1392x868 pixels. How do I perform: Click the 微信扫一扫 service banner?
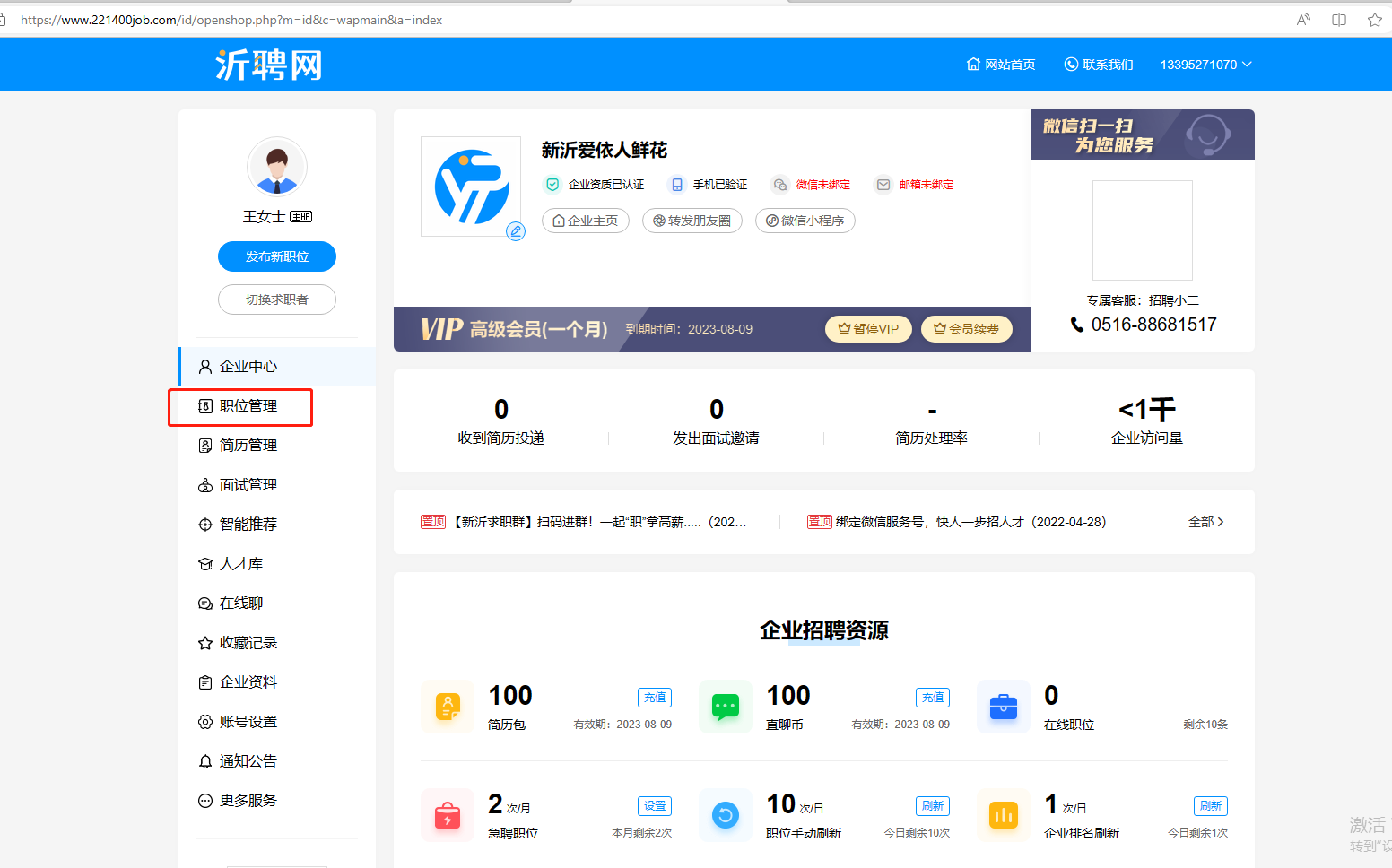1143,135
